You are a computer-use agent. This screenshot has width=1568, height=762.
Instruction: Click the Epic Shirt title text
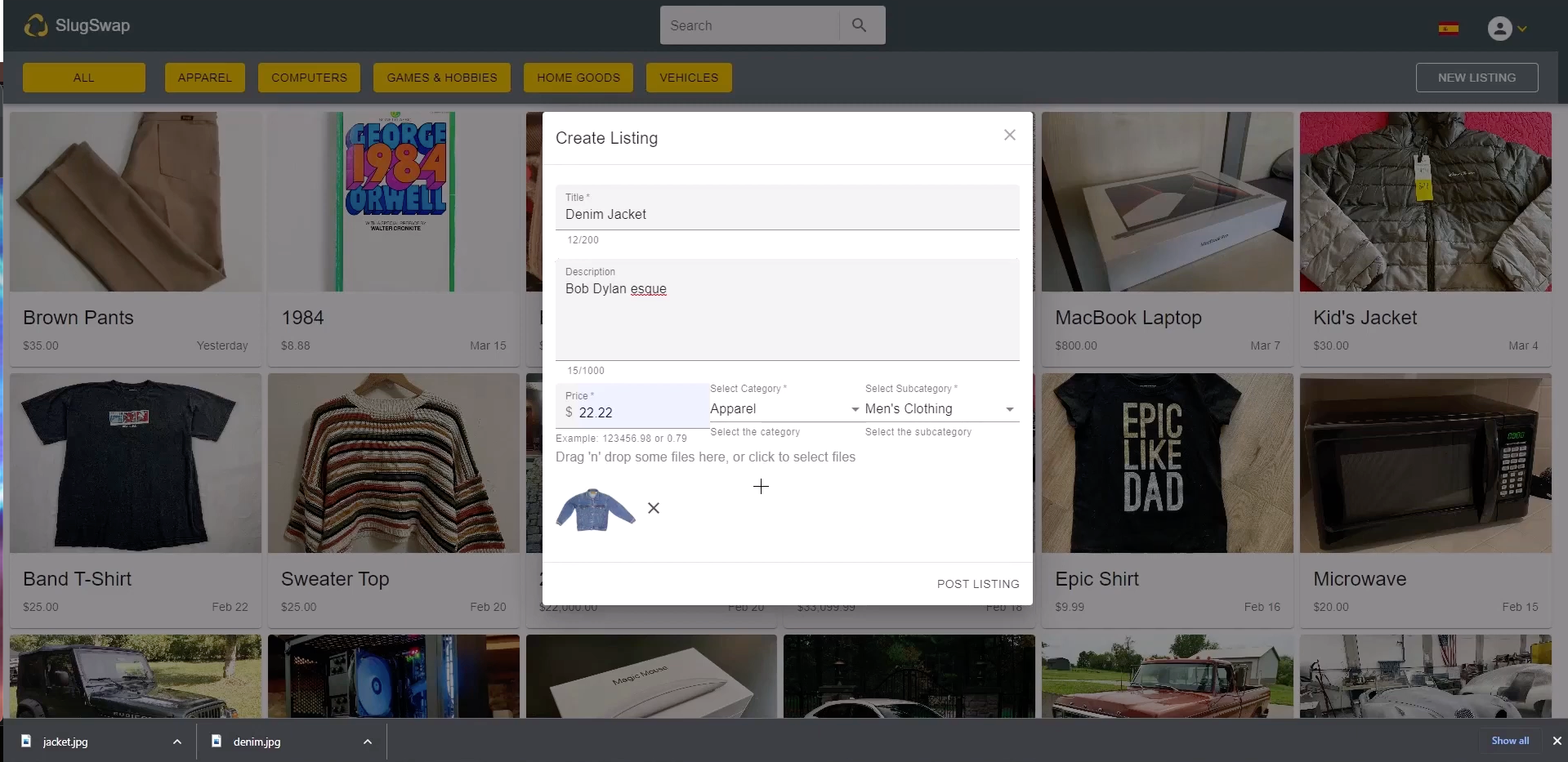1097,579
